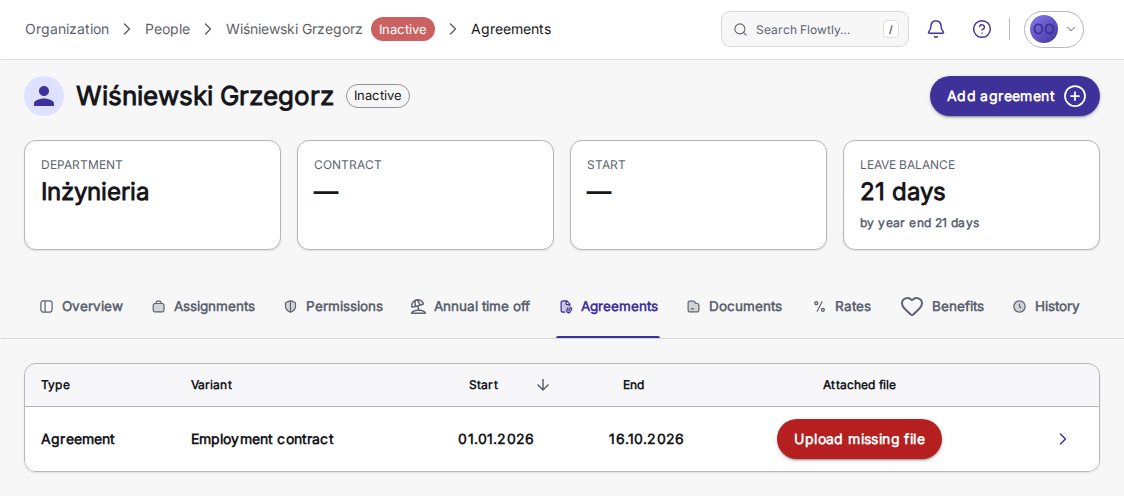Click the End column header
This screenshot has width=1124, height=496.
(634, 385)
